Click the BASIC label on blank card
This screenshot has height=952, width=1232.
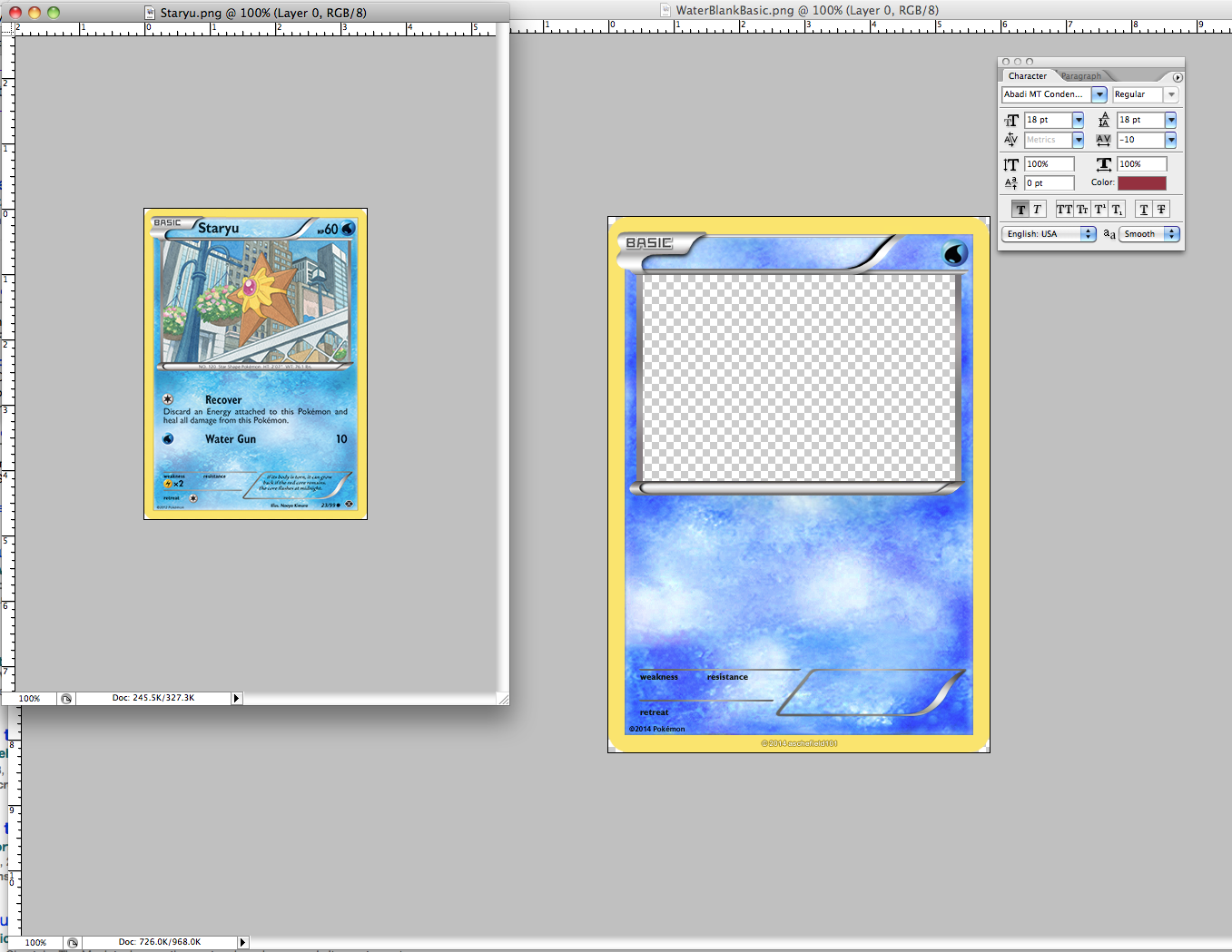(x=649, y=243)
